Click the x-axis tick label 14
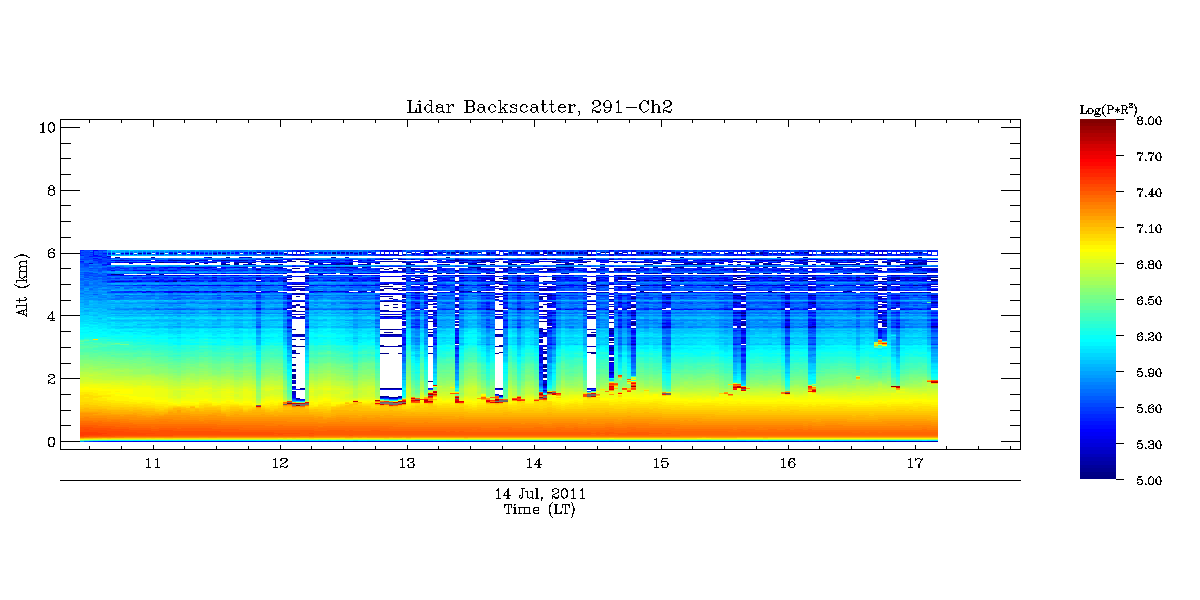The image size is (1200, 600). click(534, 464)
